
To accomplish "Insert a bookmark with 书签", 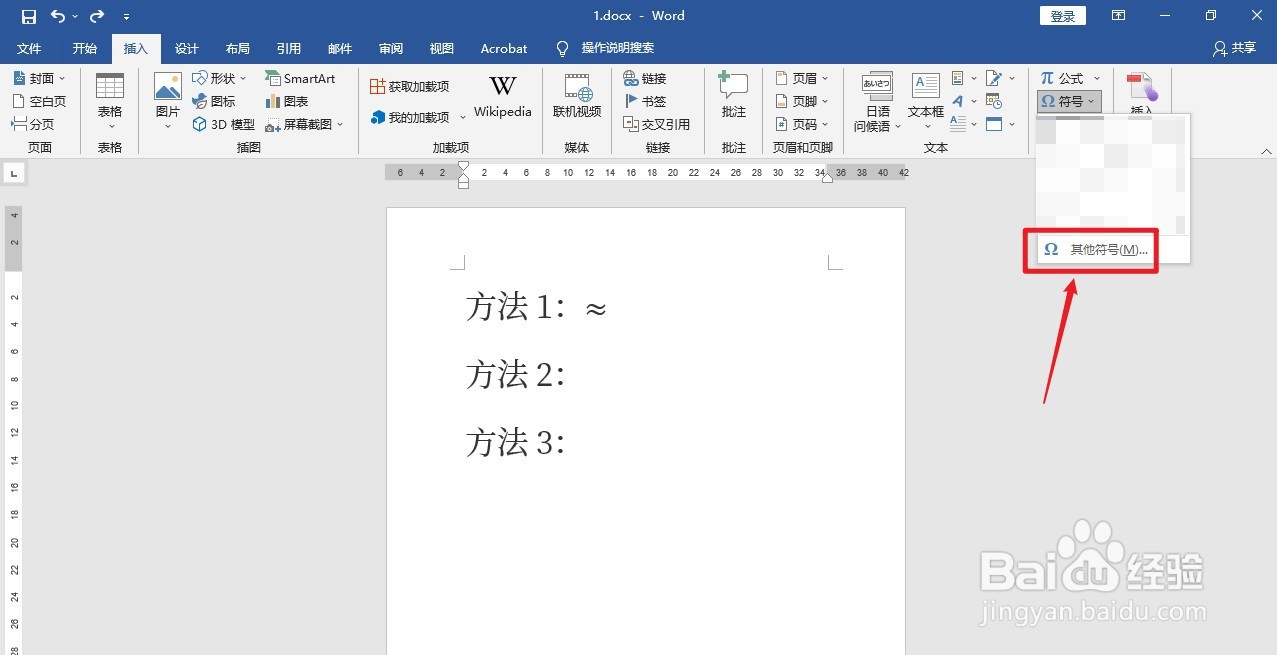I will (x=651, y=100).
